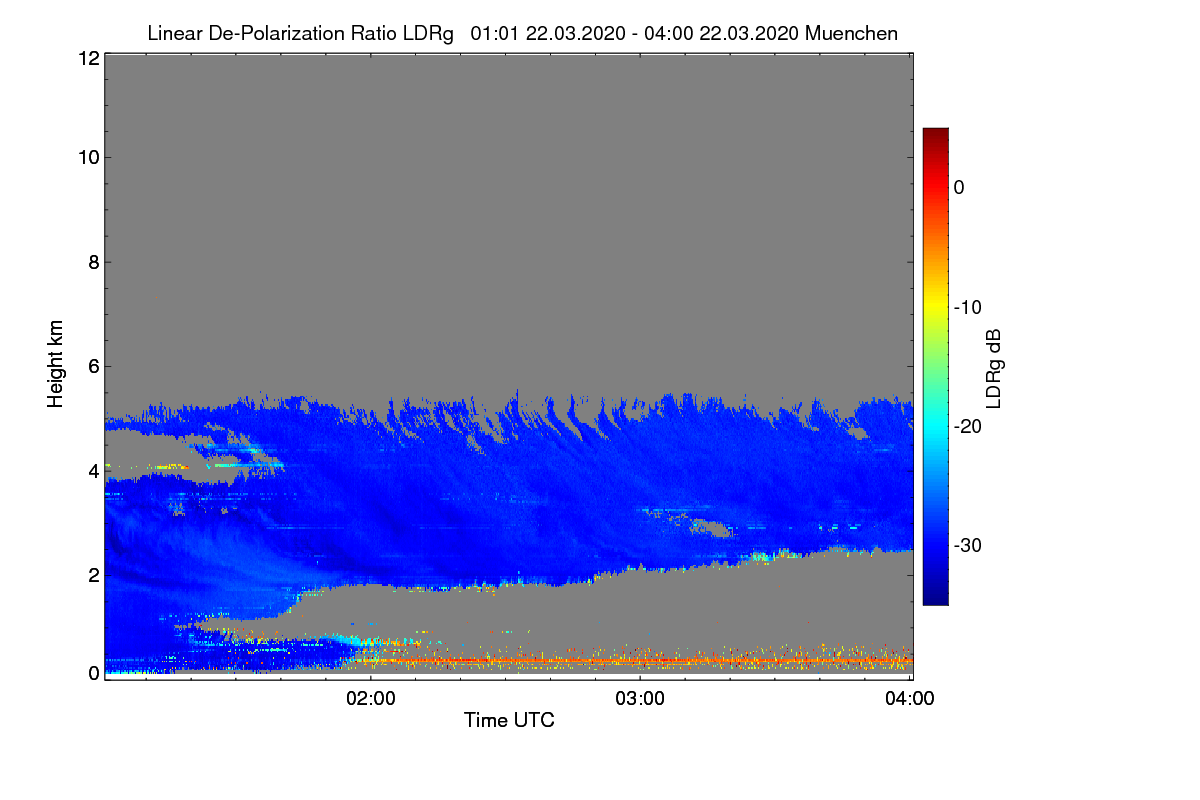The width and height of the screenshot is (1200, 800).
Task: Click the "03:00" time tick label
Action: [x=640, y=698]
